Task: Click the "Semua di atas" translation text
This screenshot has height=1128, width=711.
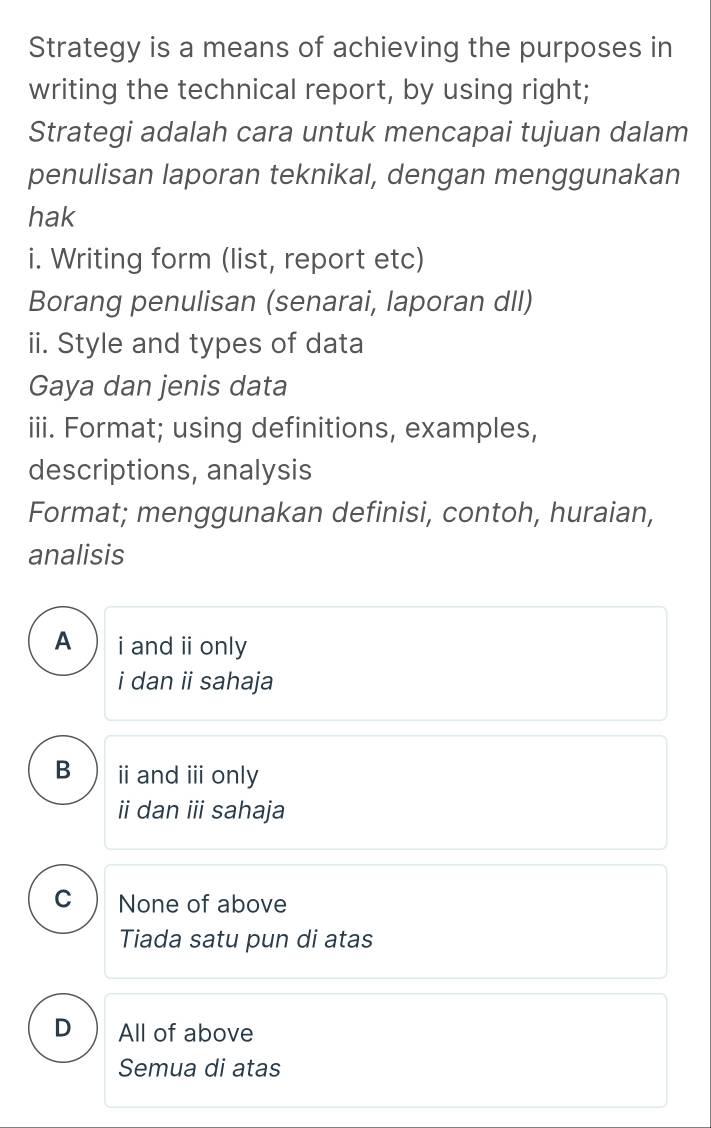Action: tap(199, 1068)
